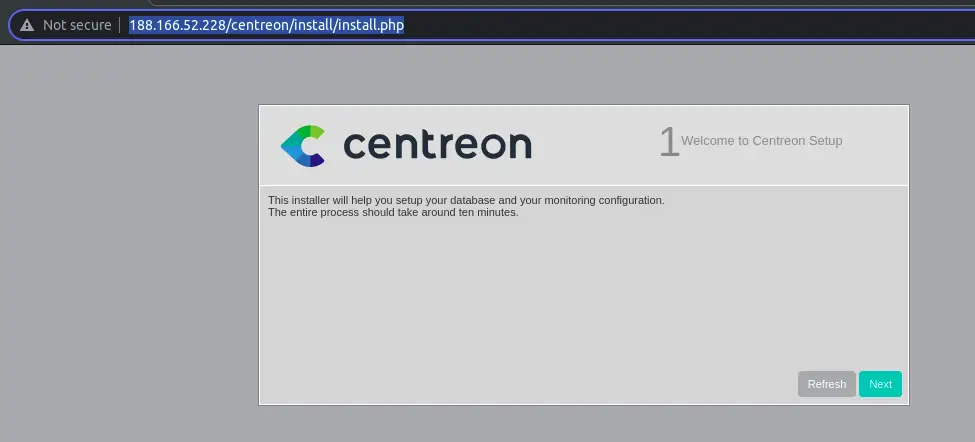Click empty address bar space after the URL
The width and height of the screenshot is (975, 442).
click(x=684, y=25)
